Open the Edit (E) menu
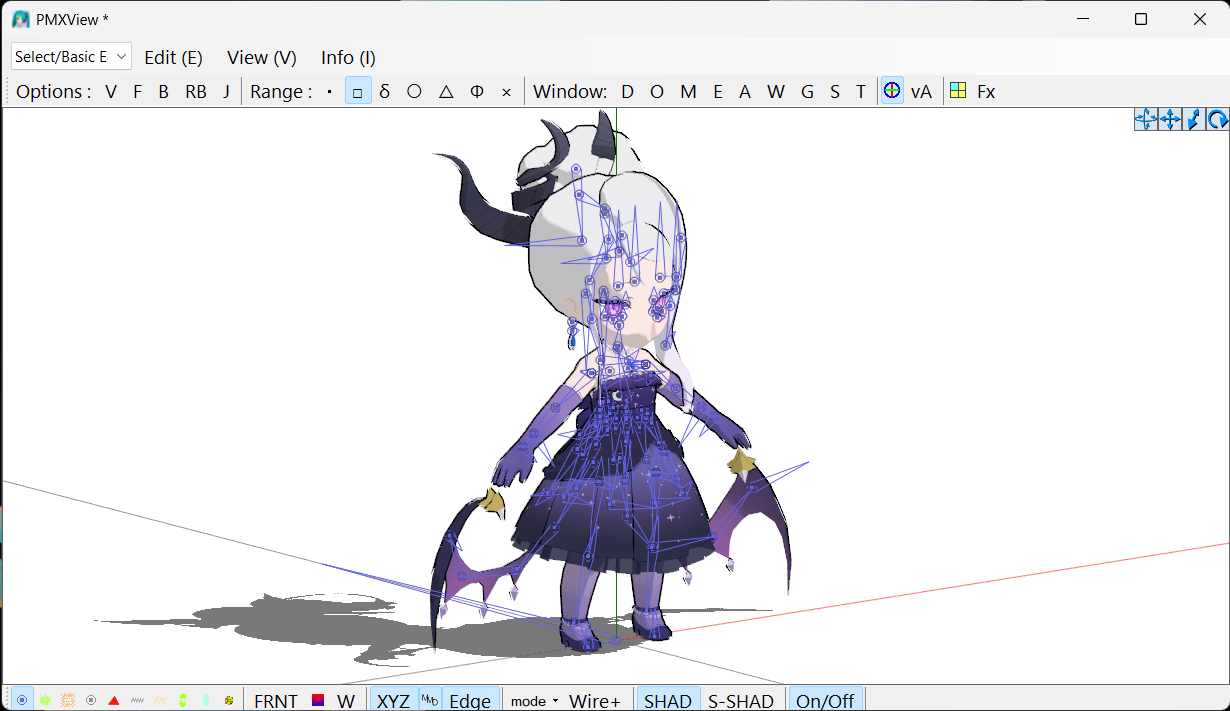The width and height of the screenshot is (1230, 711). [174, 57]
